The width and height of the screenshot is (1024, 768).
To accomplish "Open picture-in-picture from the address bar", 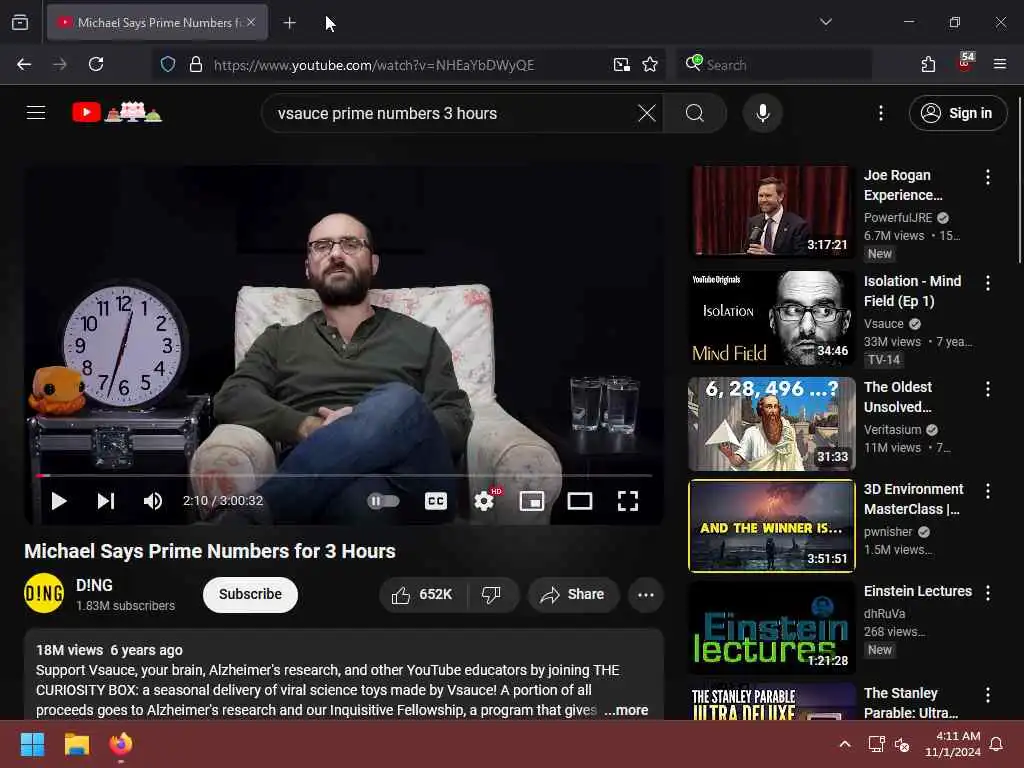I will (622, 64).
